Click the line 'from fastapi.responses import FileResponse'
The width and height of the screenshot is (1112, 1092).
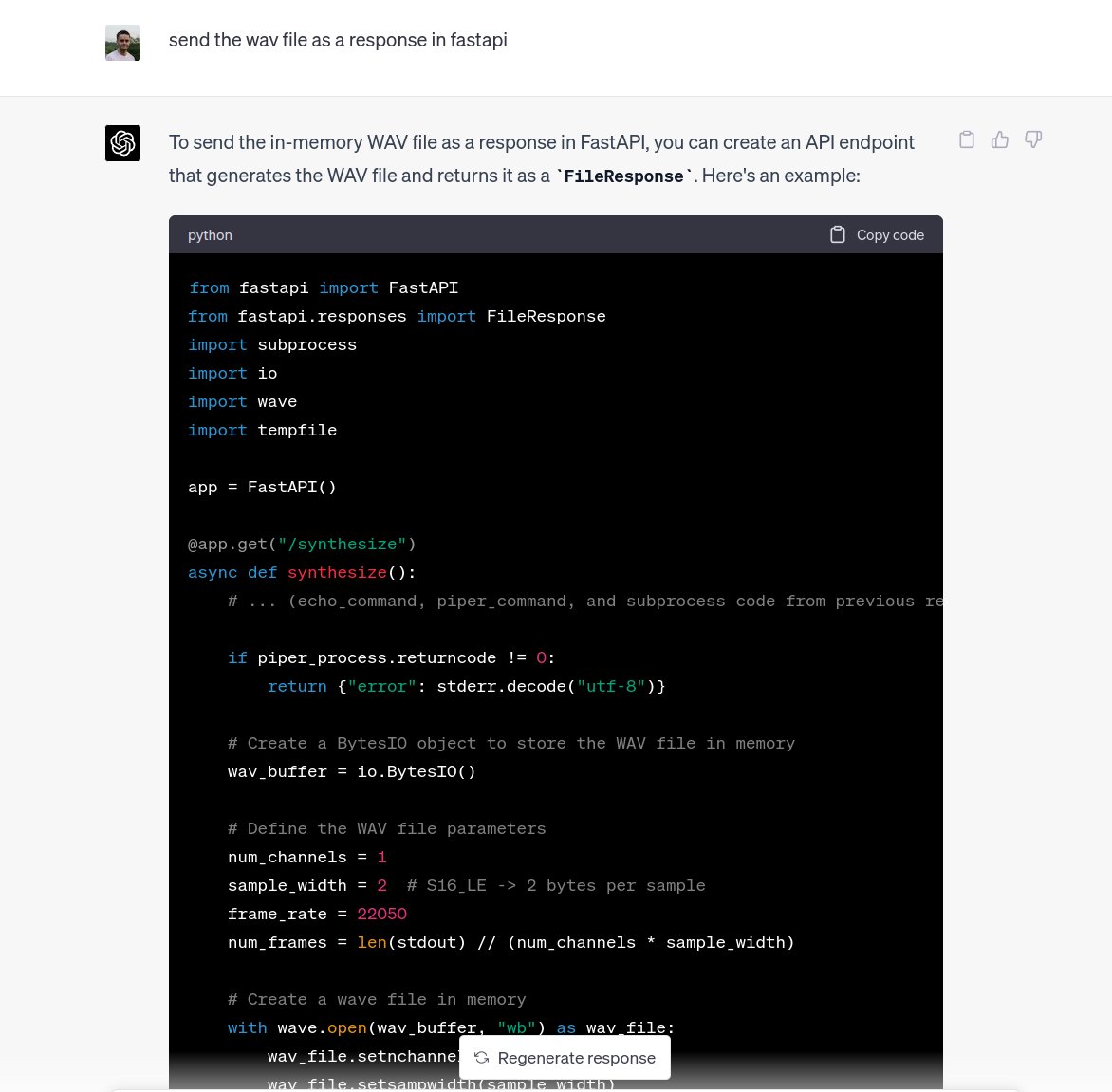point(398,316)
